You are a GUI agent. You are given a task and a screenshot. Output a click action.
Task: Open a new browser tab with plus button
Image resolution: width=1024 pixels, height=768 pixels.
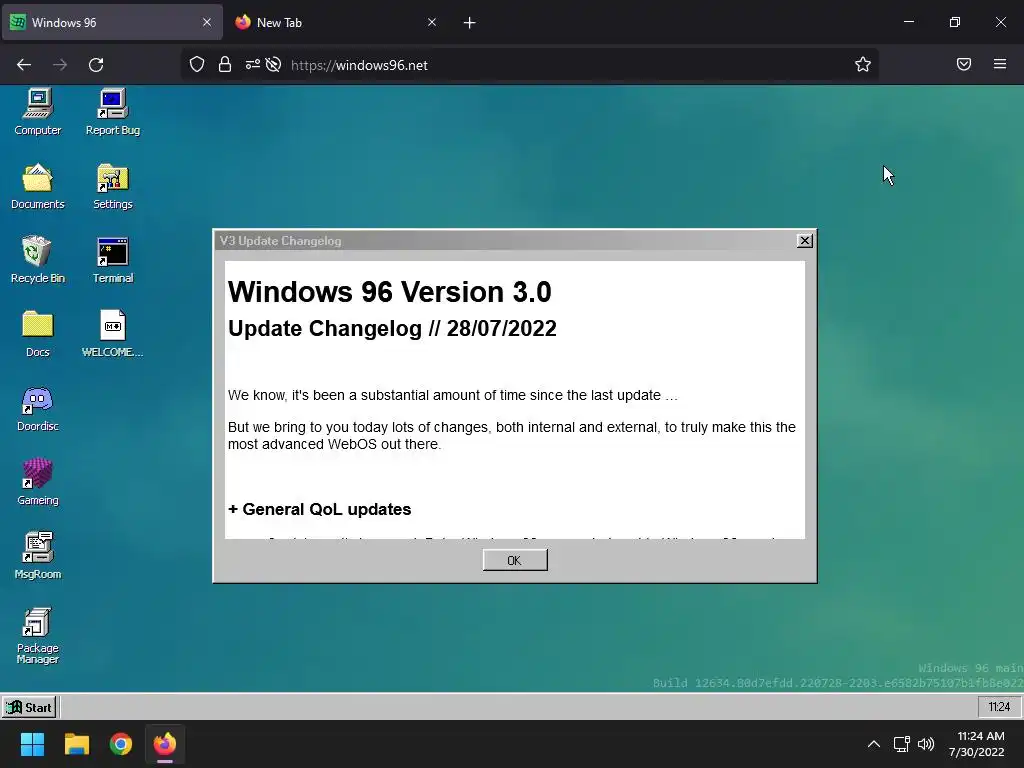click(470, 23)
